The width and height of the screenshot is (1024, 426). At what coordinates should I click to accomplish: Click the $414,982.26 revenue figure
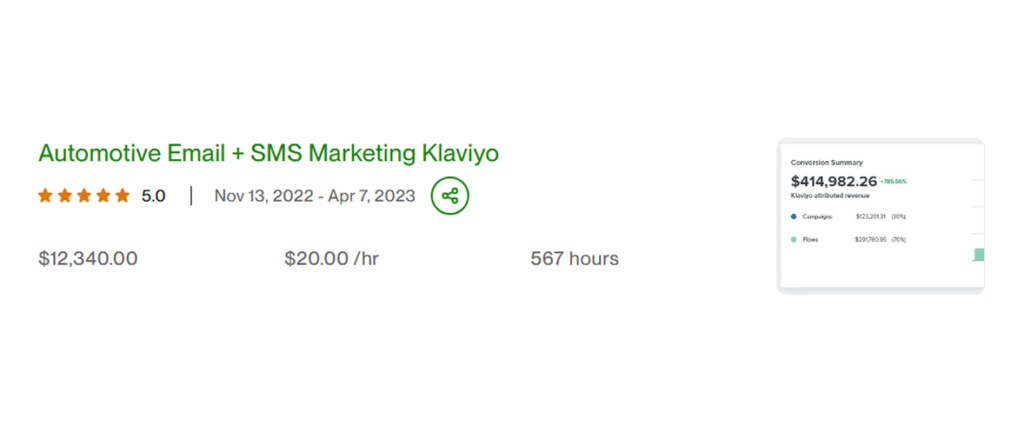click(x=833, y=181)
